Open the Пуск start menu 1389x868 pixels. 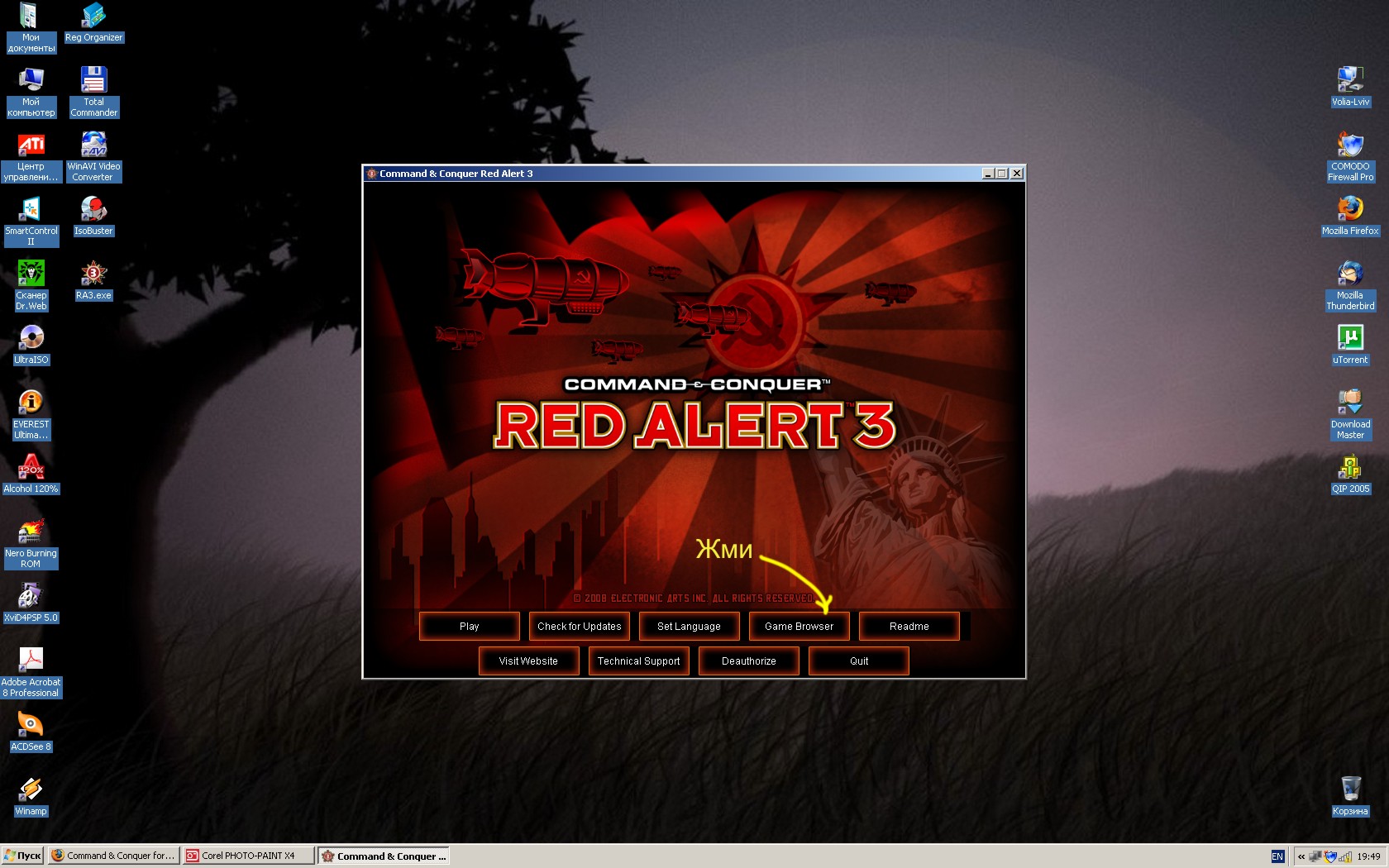coord(22,856)
